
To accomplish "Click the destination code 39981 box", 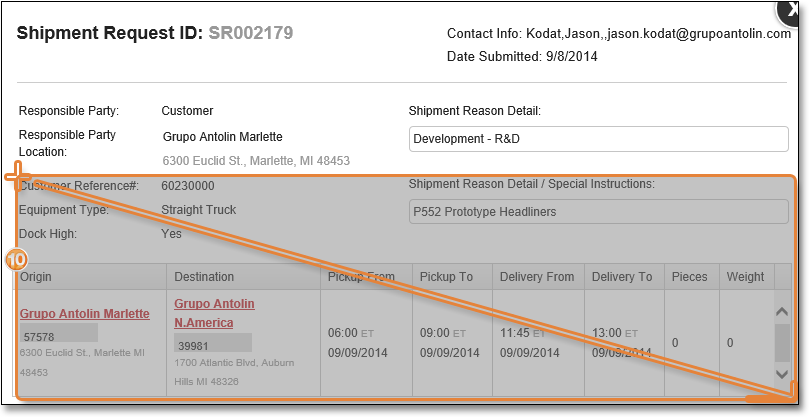I will pos(213,347).
